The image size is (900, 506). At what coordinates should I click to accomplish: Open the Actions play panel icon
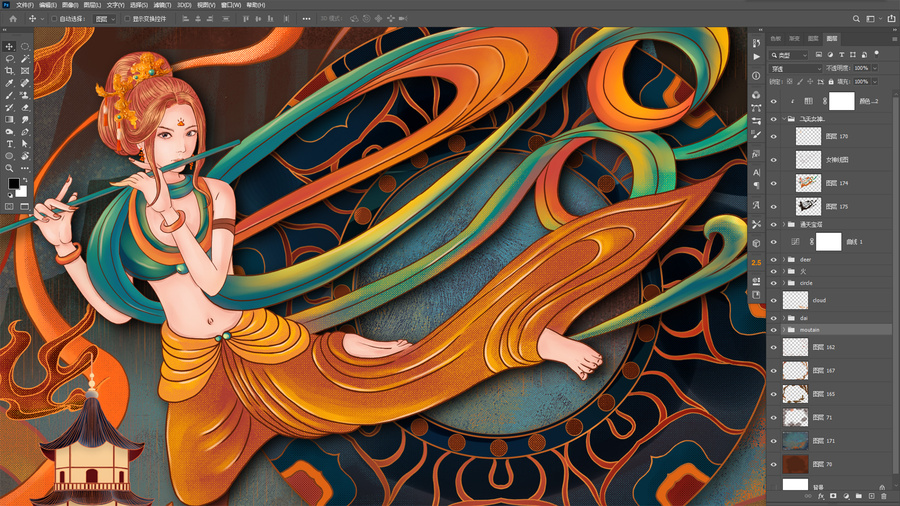(x=757, y=57)
